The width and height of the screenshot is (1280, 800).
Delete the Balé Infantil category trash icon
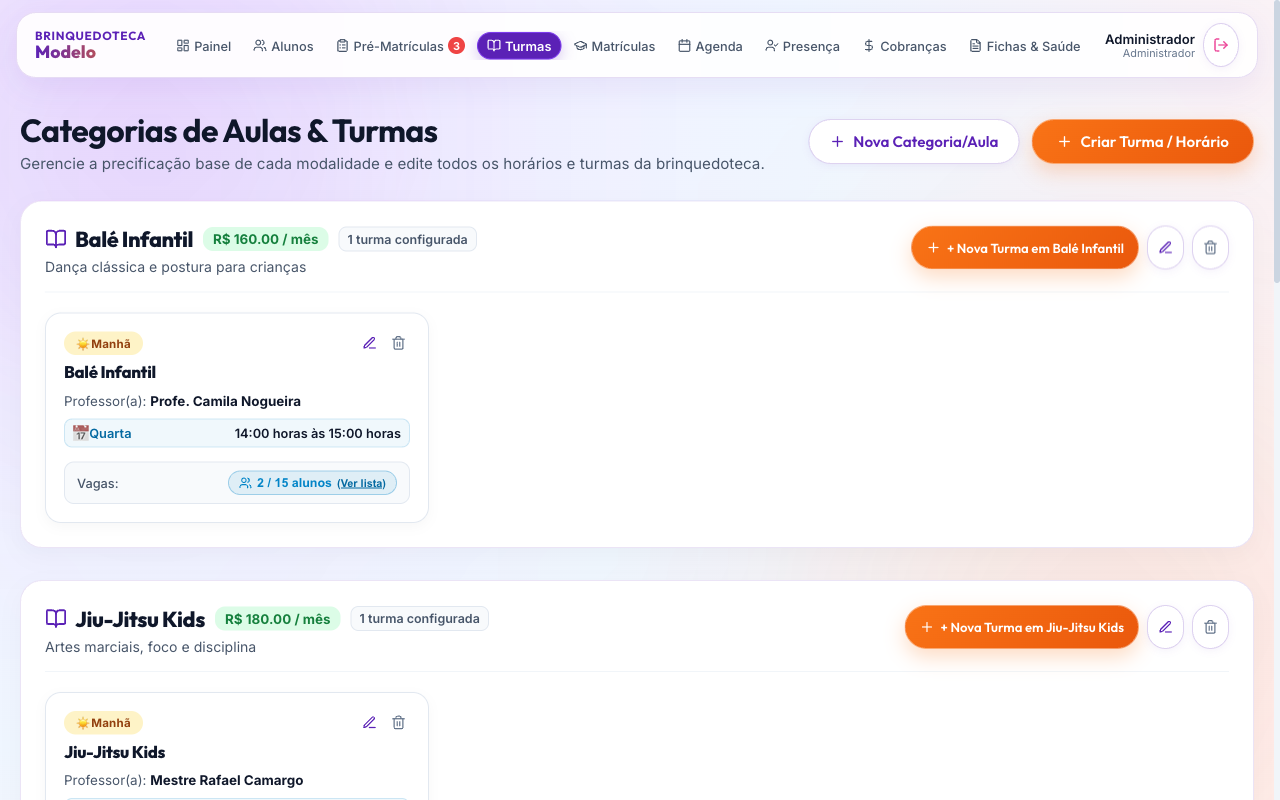[1210, 247]
